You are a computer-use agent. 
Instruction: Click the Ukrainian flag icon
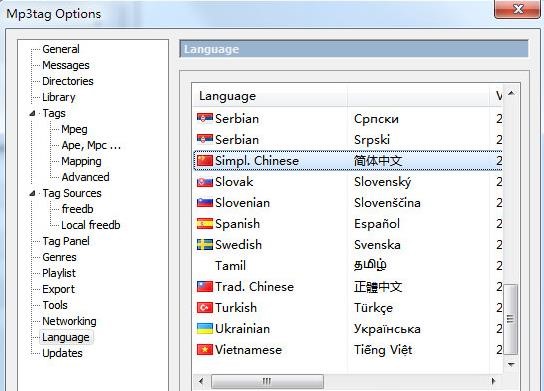[205, 329]
